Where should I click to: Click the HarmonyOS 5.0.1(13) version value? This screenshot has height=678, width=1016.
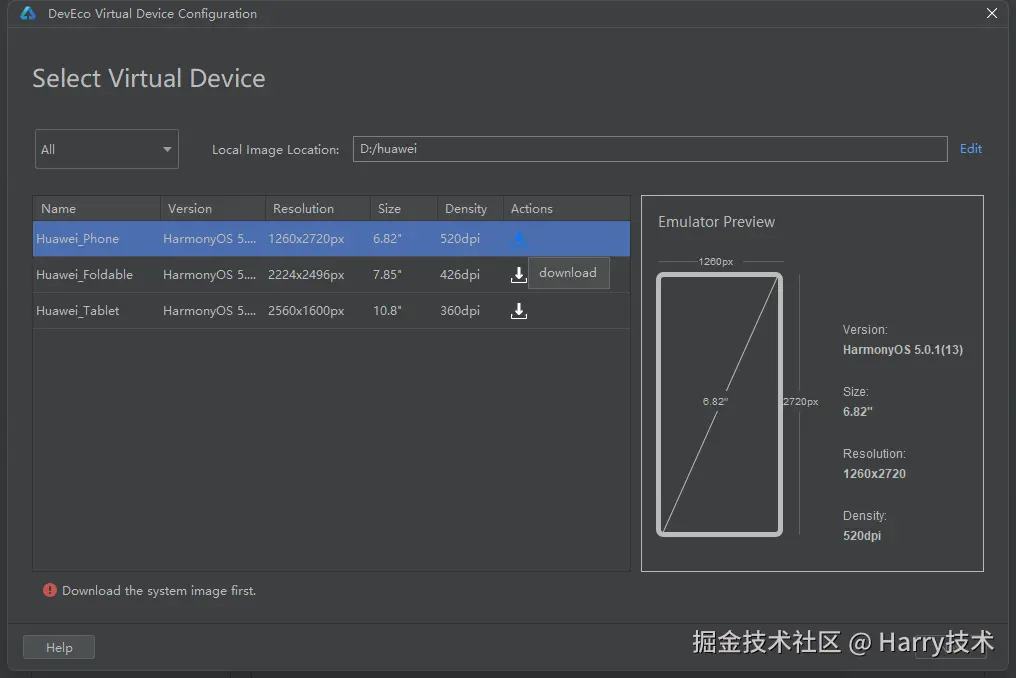(903, 349)
